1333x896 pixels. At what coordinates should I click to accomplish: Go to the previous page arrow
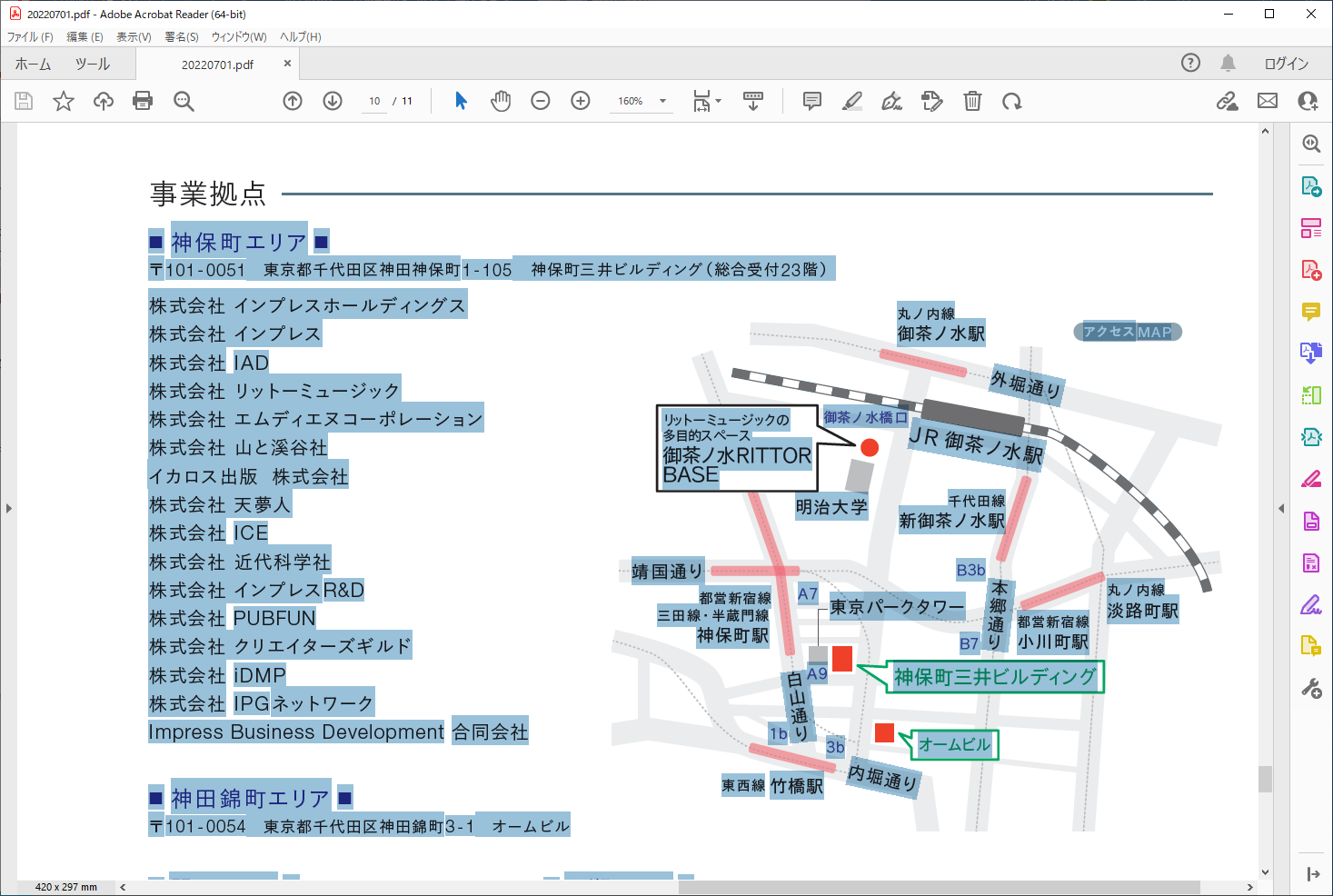[x=293, y=101]
